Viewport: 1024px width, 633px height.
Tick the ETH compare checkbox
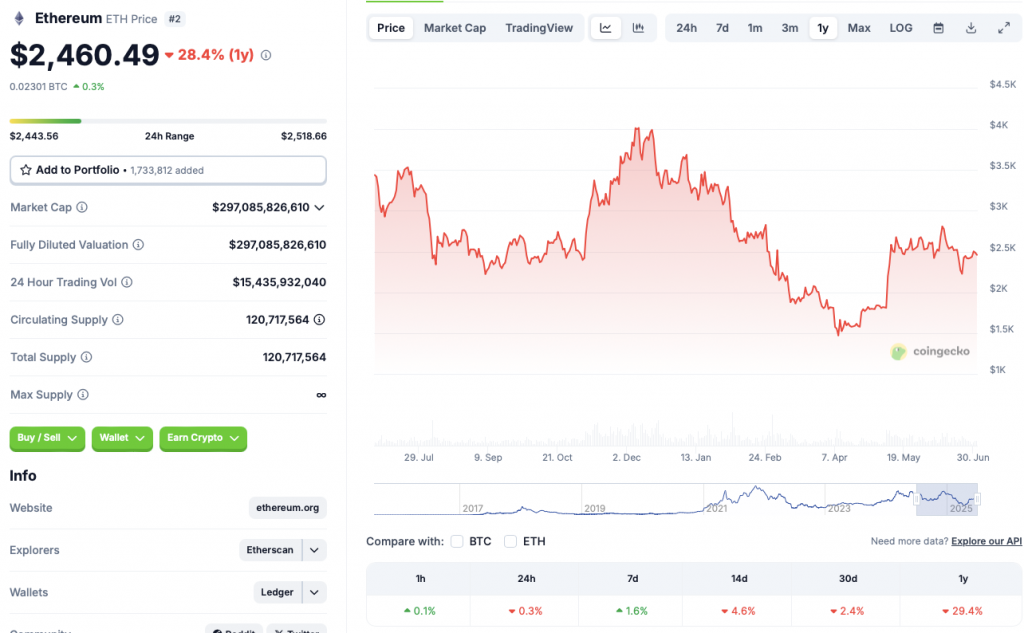[511, 542]
